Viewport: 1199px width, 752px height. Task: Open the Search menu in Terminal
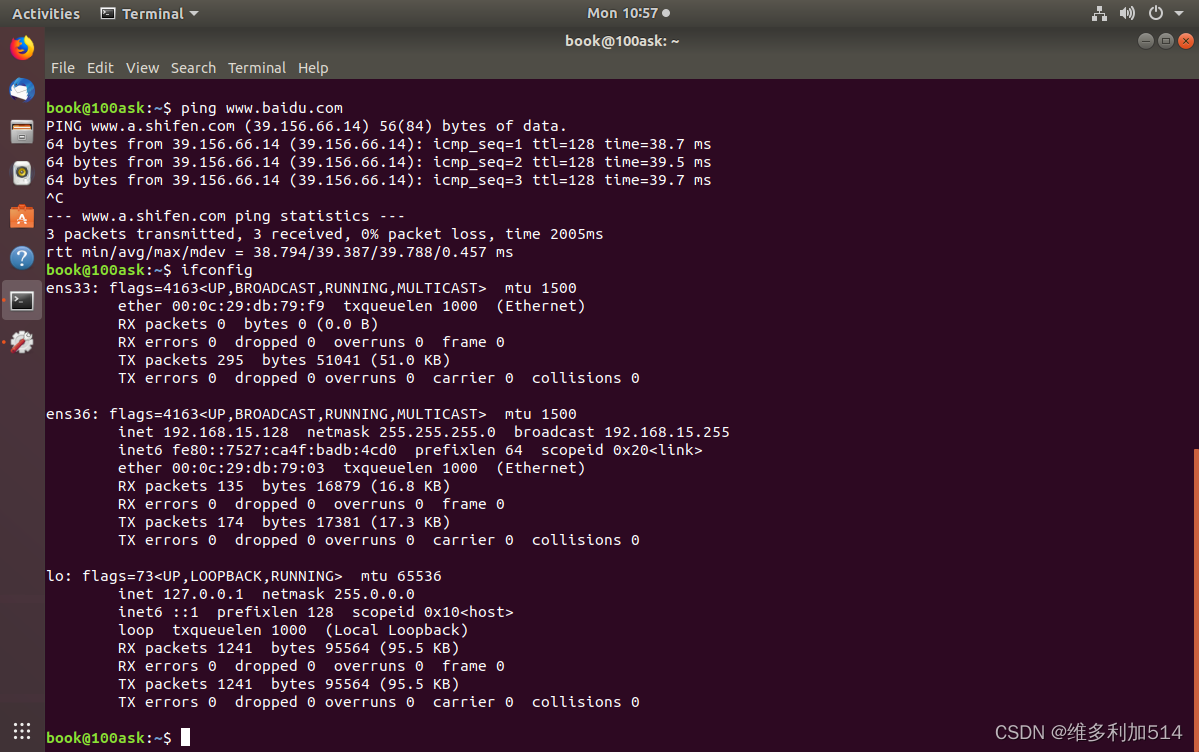193,68
